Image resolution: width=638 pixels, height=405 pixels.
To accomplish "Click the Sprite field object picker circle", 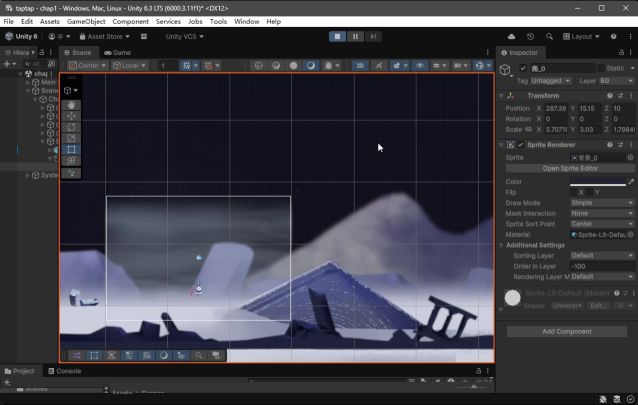I will 630,158.
